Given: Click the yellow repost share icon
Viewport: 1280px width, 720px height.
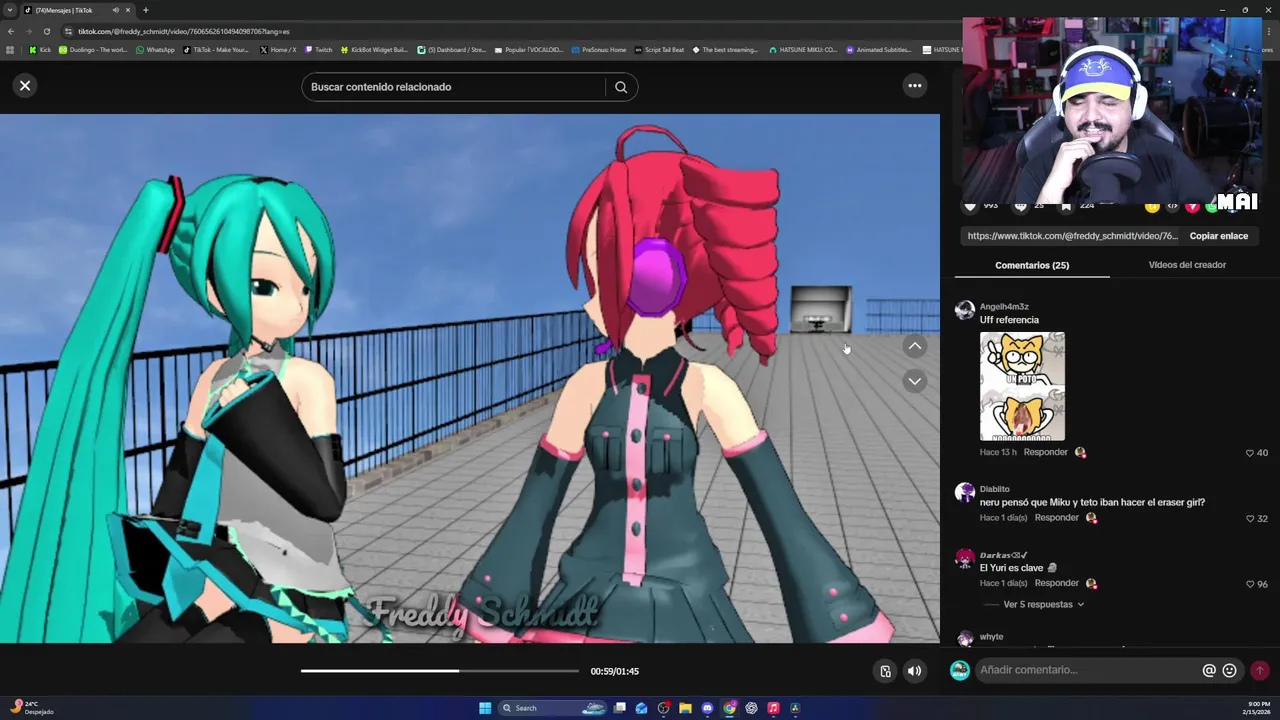Looking at the screenshot, I should point(1152,206).
